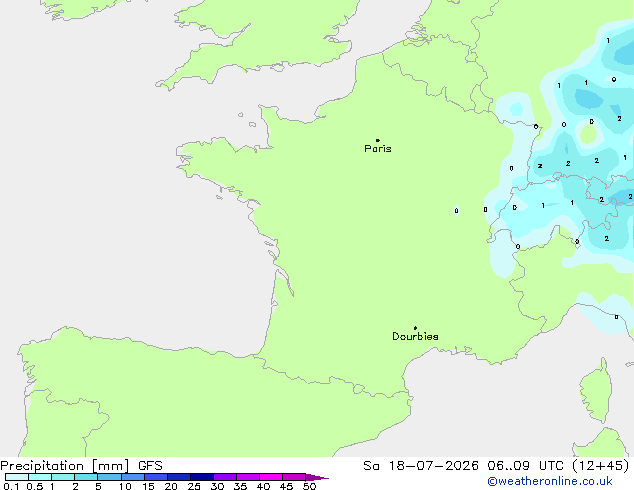Pick the 0.1–0.5 mm legend color swatch
634x490 pixels.
(17, 477)
